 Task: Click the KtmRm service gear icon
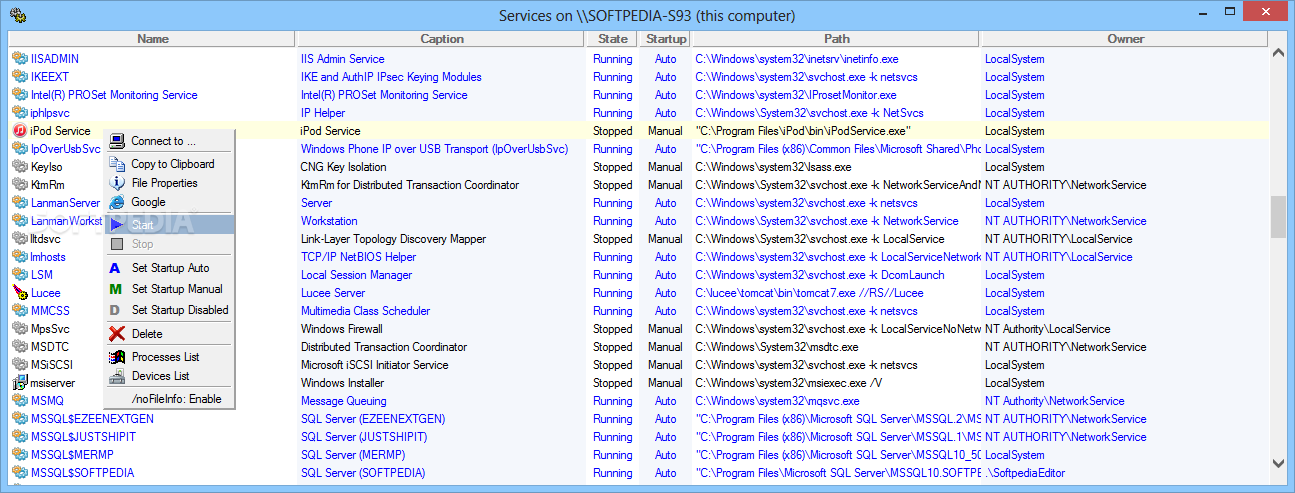click(x=19, y=185)
